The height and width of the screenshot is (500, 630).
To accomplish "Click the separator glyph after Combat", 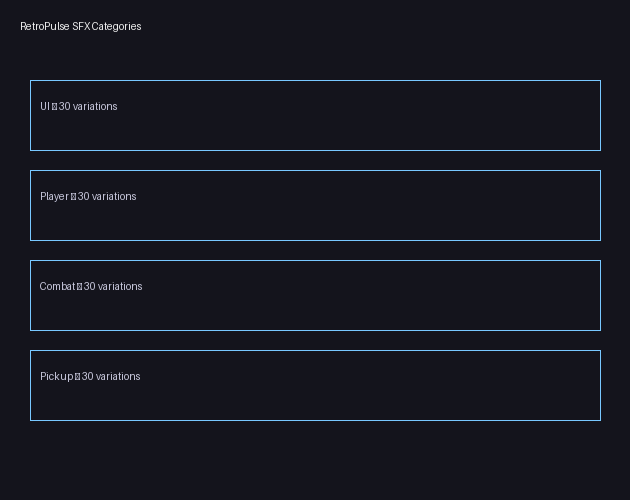I will tap(79, 287).
